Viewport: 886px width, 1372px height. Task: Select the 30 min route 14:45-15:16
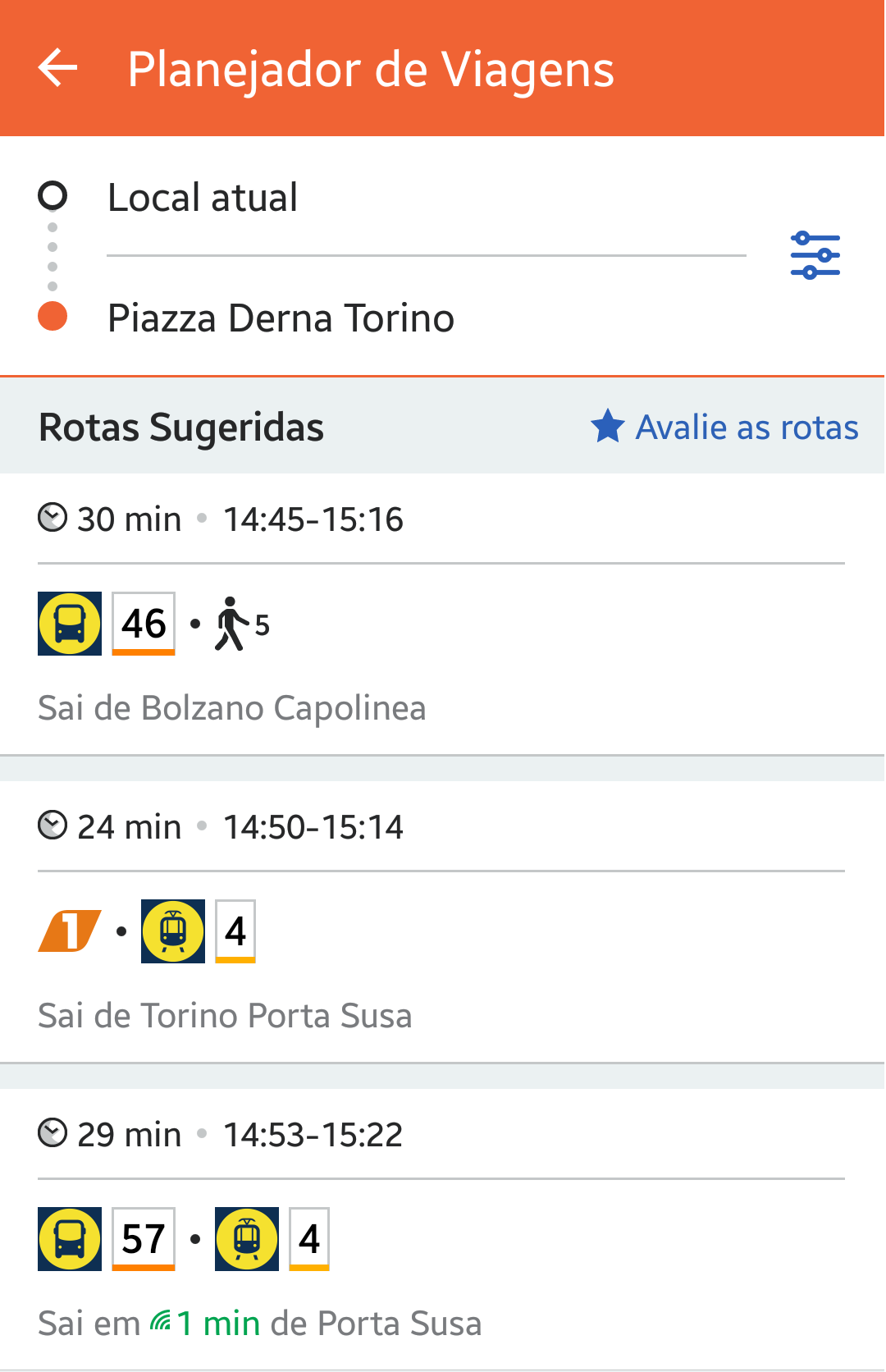pyautogui.click(x=443, y=614)
